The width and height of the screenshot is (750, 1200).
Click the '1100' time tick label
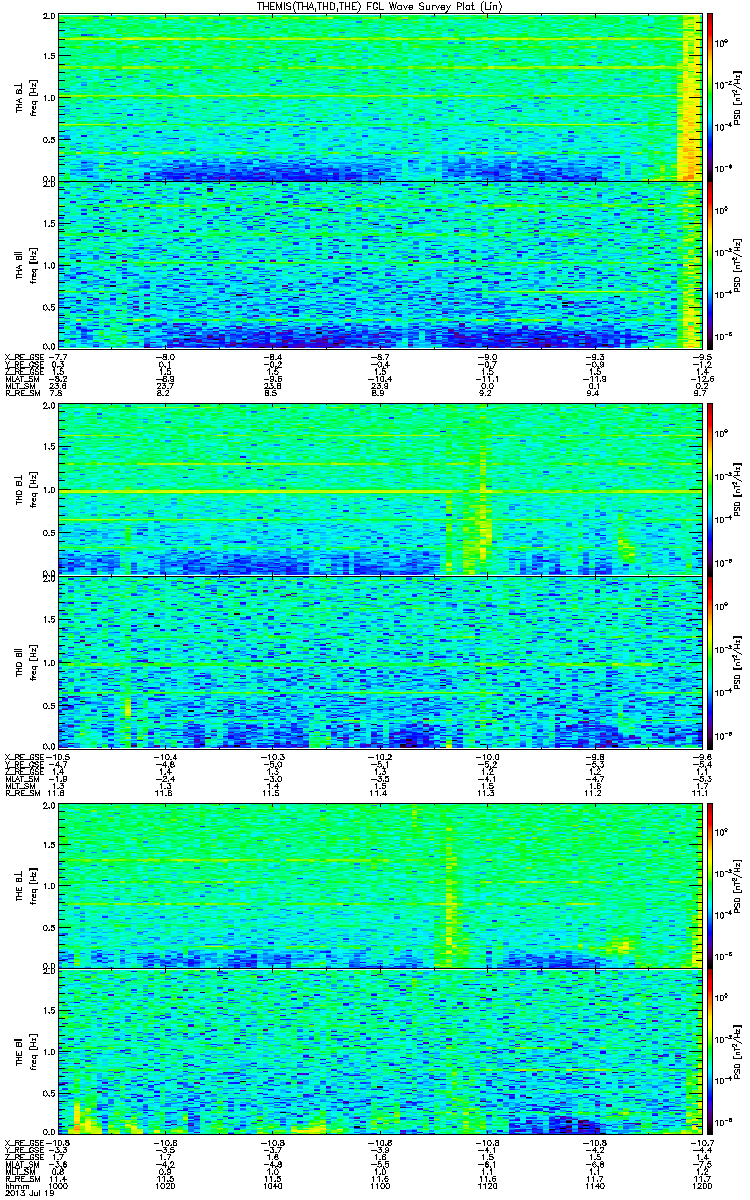tap(379, 1185)
